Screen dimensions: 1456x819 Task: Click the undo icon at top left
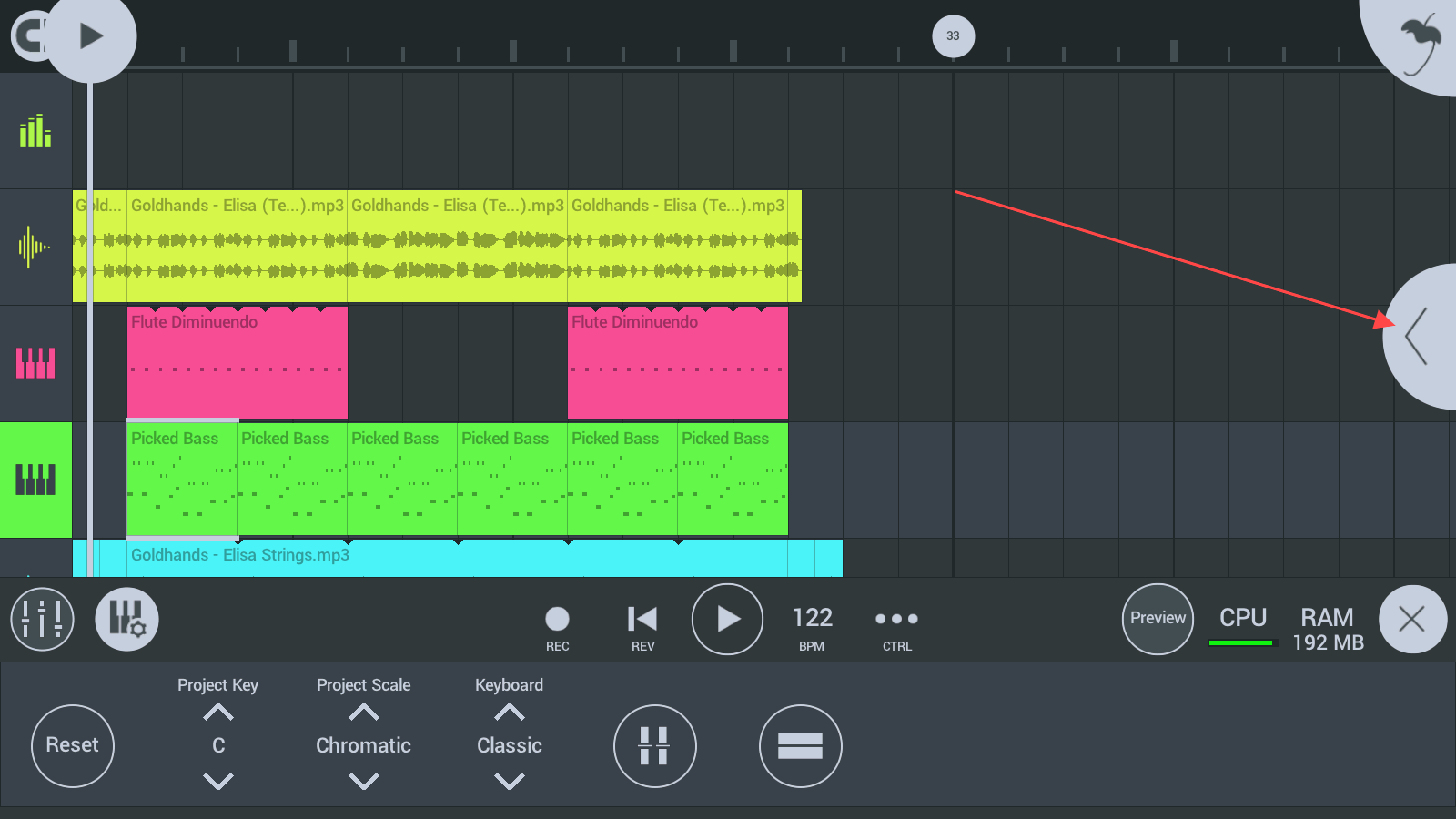(x=25, y=36)
